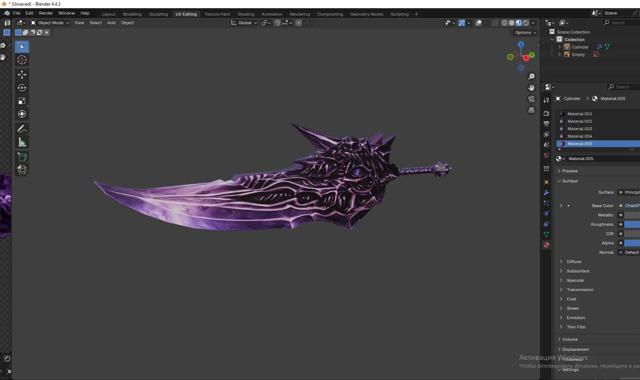This screenshot has width=640, height=380.
Task: Select the Rotate tool
Action: (22, 88)
